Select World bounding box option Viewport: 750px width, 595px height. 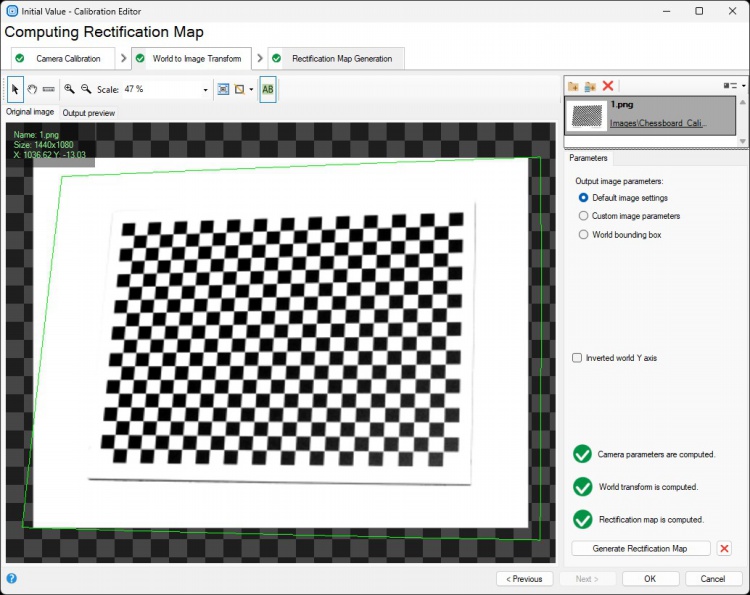pos(584,235)
